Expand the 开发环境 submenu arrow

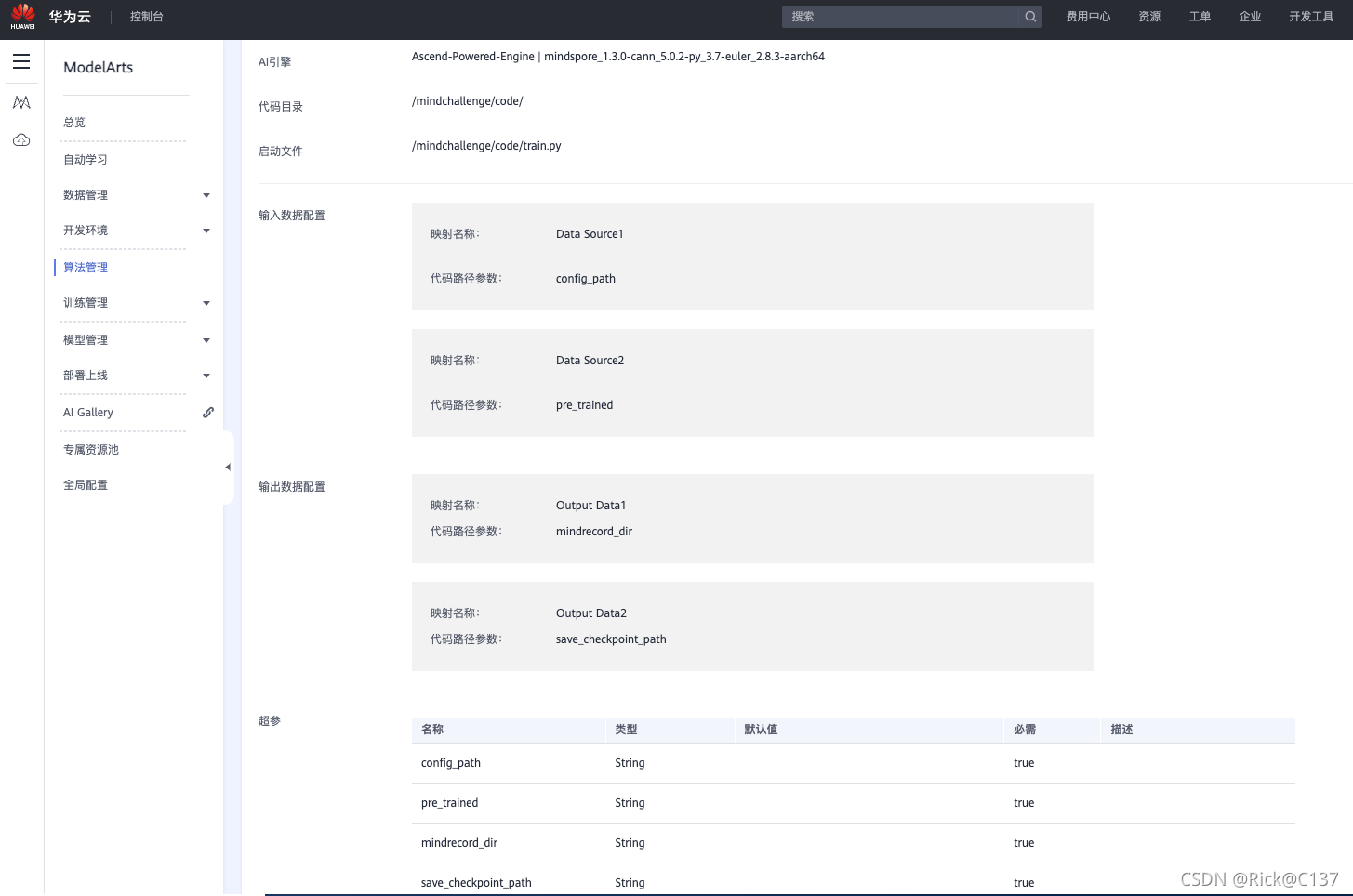pyautogui.click(x=206, y=231)
